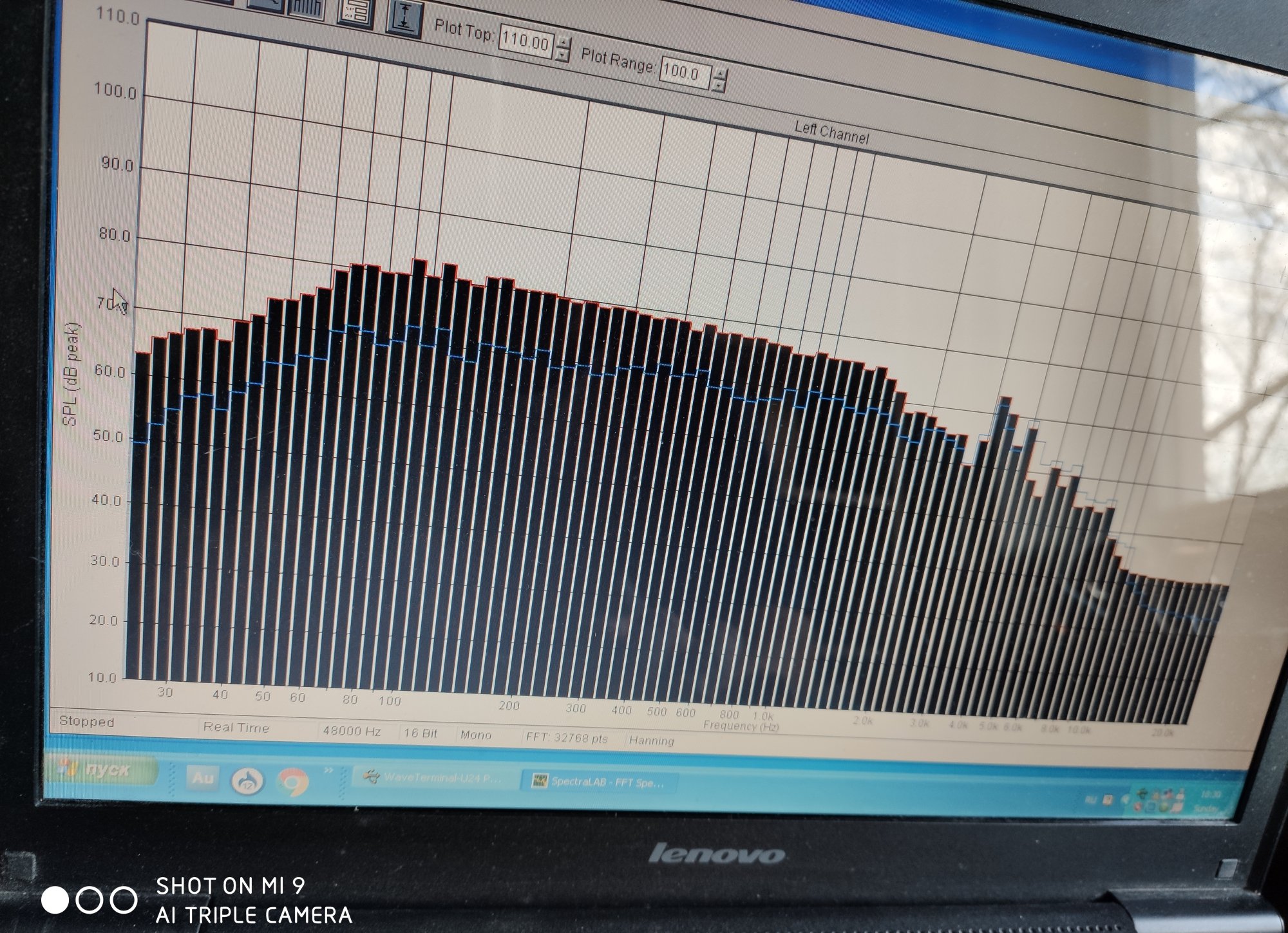Image resolution: width=1288 pixels, height=933 pixels.
Task: Select the bar graph view toolbar icon
Action: (307, 8)
